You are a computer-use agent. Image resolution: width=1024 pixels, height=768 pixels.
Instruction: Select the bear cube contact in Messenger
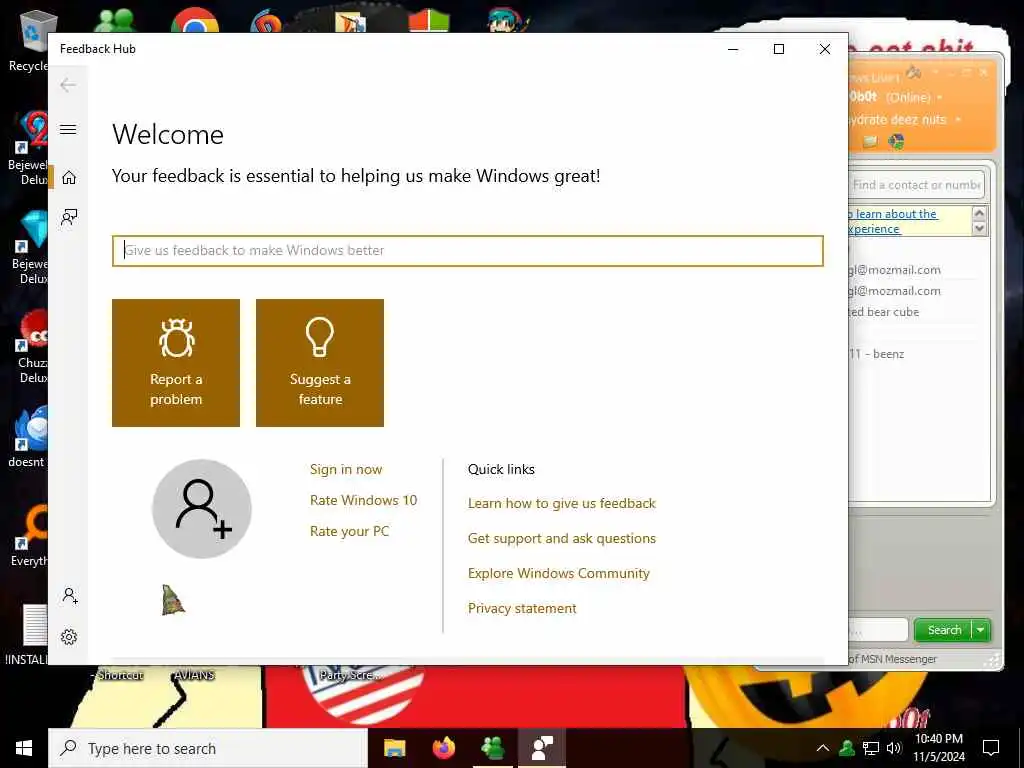pos(884,312)
